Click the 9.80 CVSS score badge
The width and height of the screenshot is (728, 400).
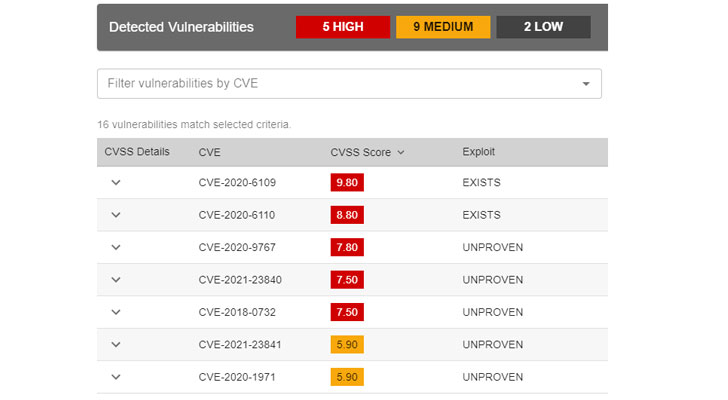point(347,183)
